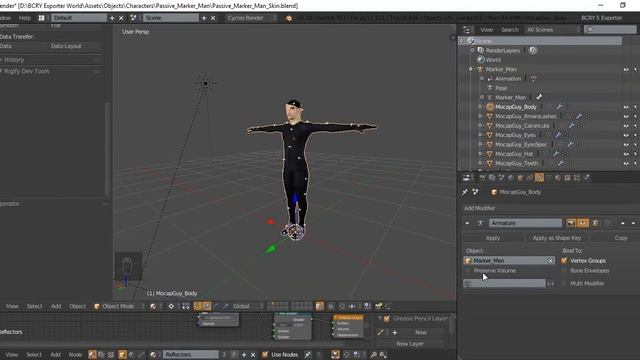640x360 pixels.
Task: Hide MocapGuy_Body with its eye icon
Action: tap(626, 107)
